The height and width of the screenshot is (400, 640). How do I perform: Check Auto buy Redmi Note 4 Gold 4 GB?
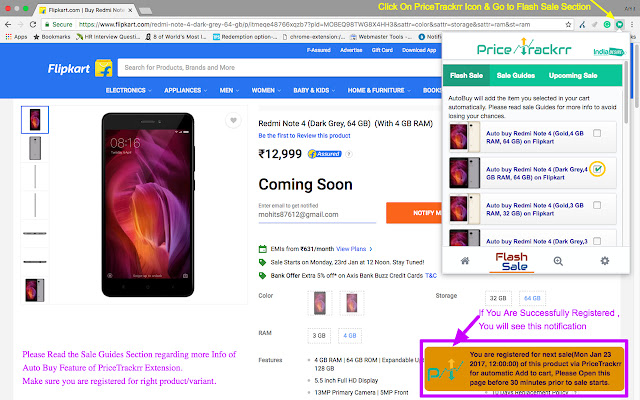(597, 133)
